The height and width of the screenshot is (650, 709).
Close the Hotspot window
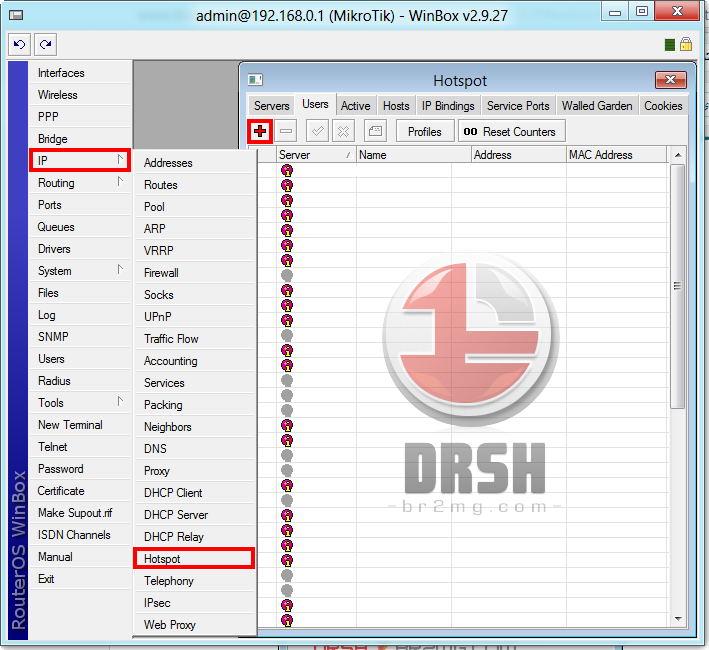(671, 80)
